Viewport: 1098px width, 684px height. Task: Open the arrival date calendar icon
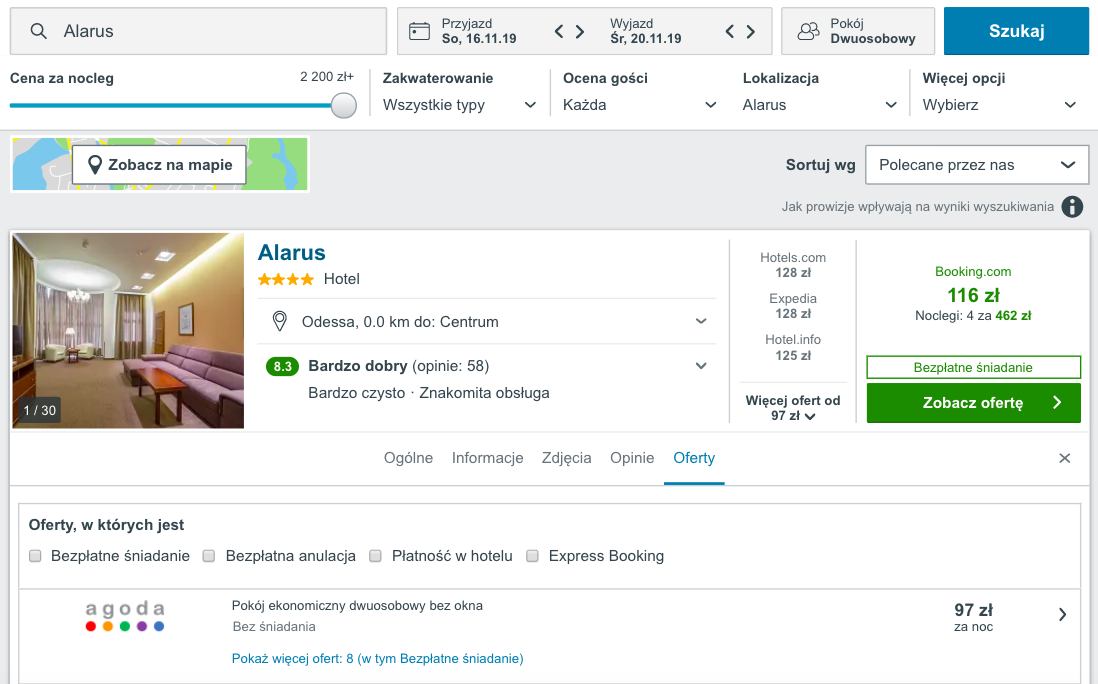[x=419, y=31]
